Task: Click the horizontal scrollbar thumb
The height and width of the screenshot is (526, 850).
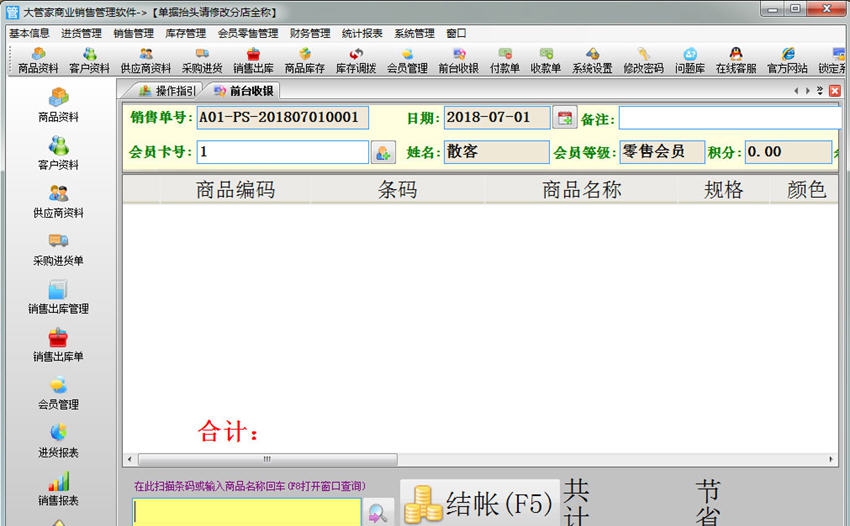Action: (x=267, y=459)
